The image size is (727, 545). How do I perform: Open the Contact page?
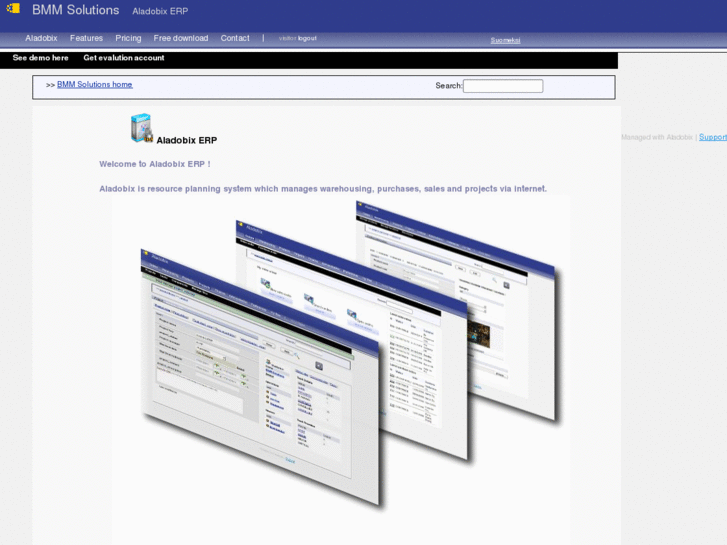pyautogui.click(x=235, y=38)
